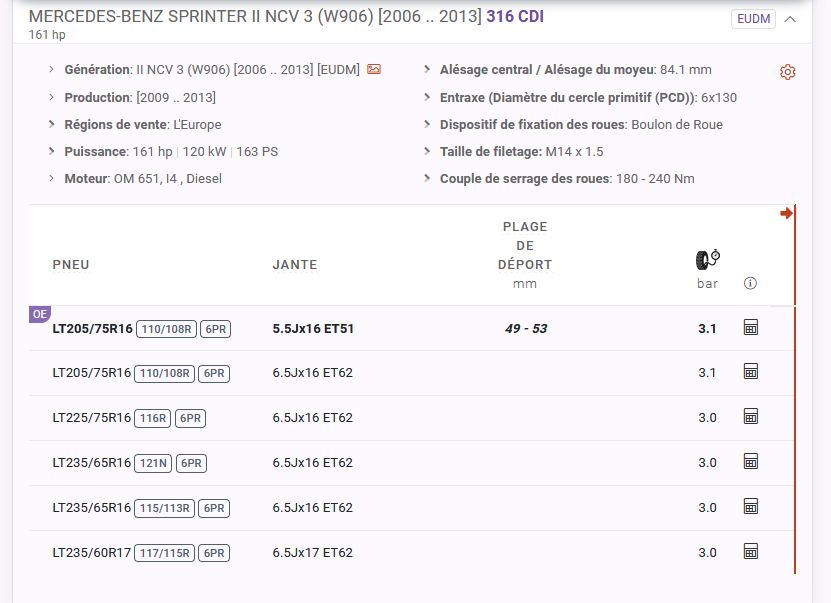This screenshot has width=831, height=603.
Task: Click the EUDM market badge
Action: (x=753, y=19)
